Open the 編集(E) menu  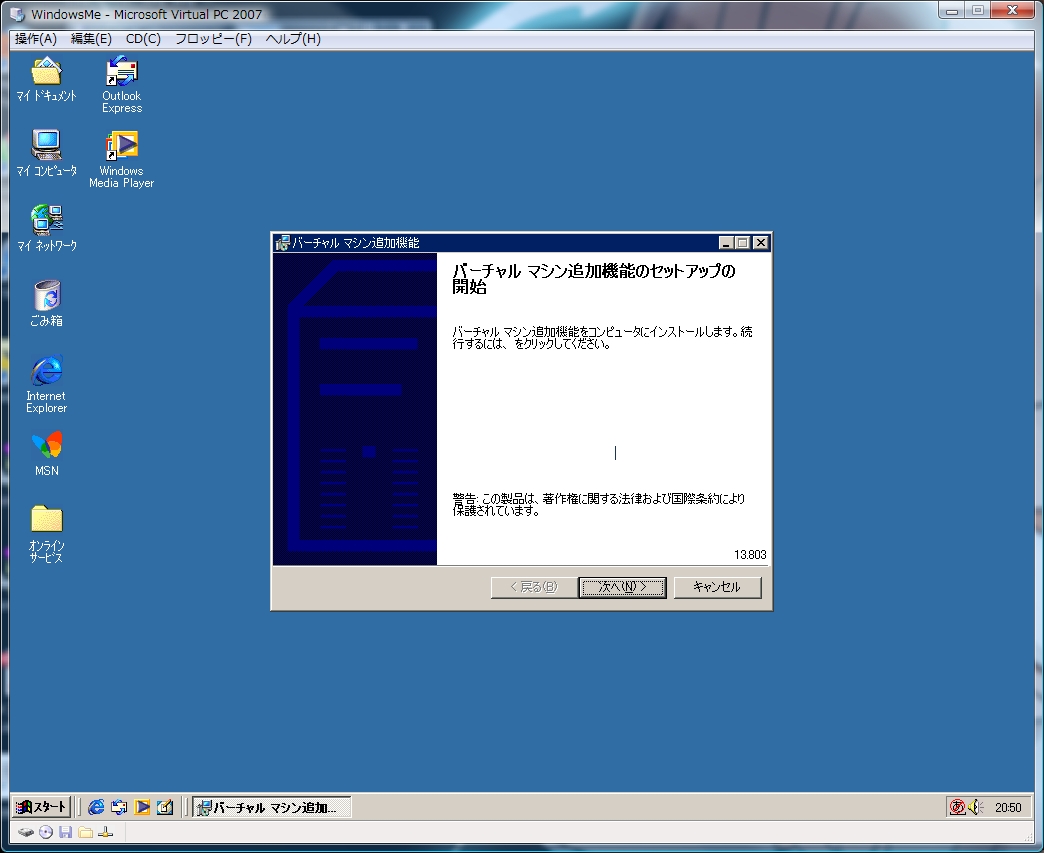tap(91, 39)
